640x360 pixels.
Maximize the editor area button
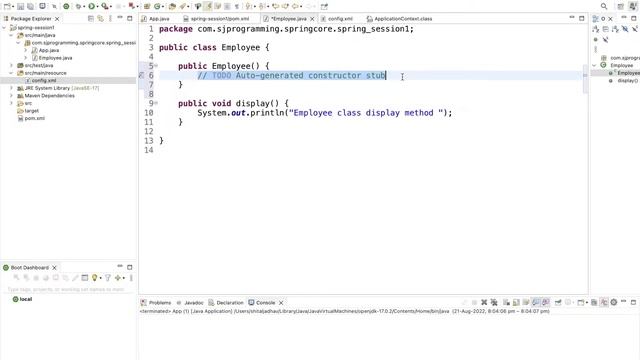582,18
